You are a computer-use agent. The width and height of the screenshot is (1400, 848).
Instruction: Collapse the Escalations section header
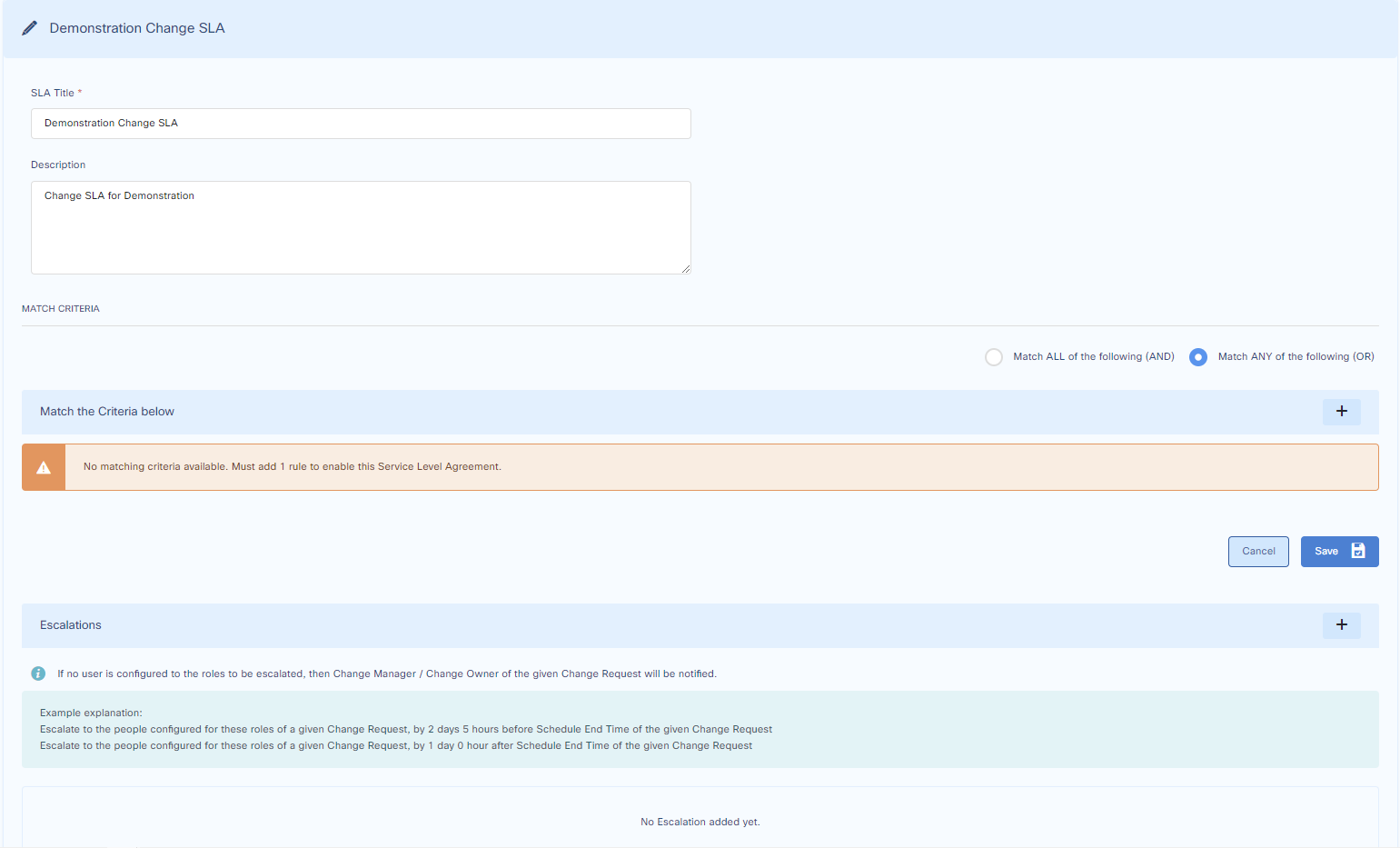[70, 624]
